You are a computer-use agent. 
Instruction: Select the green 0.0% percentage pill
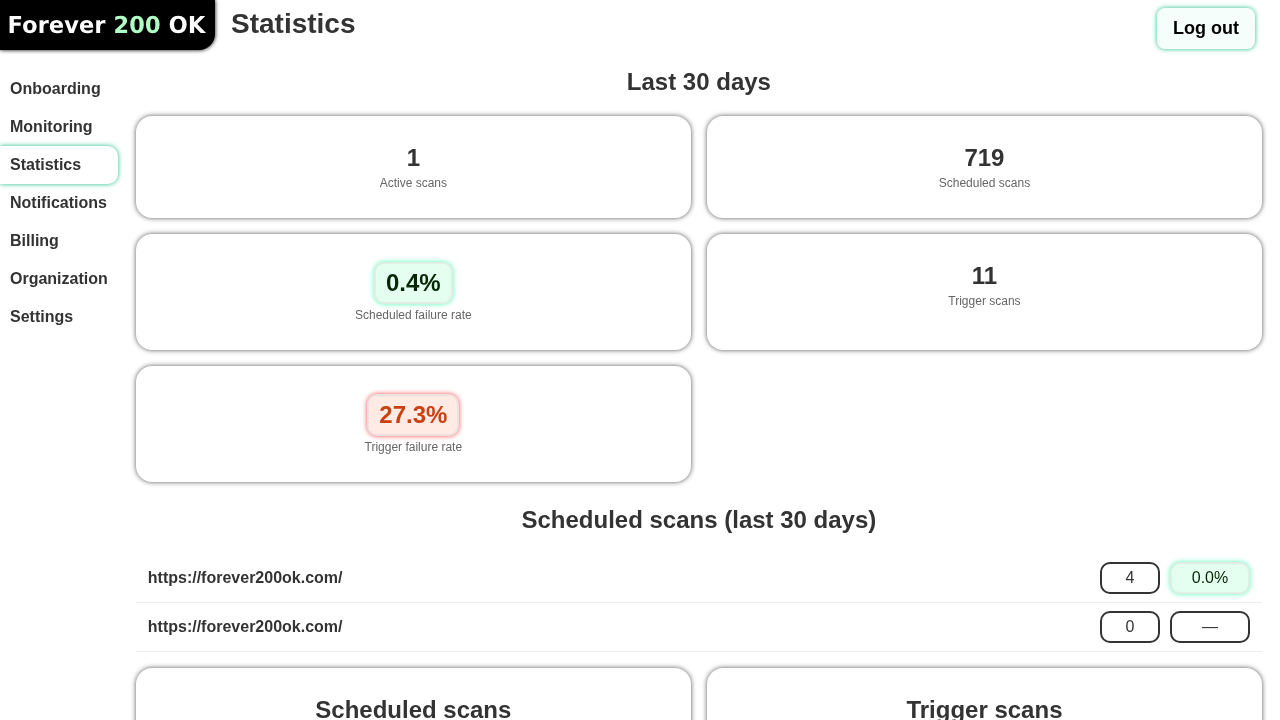pos(1210,577)
